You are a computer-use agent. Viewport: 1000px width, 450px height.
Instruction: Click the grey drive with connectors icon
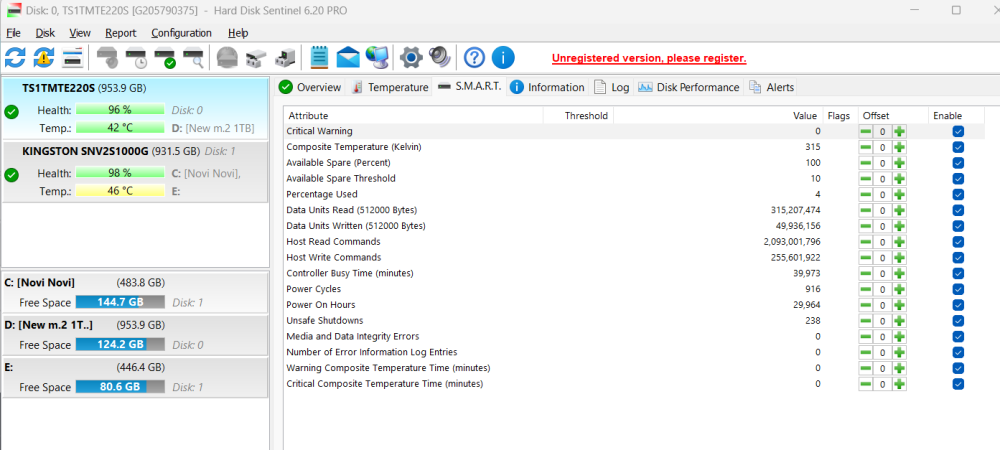click(255, 58)
